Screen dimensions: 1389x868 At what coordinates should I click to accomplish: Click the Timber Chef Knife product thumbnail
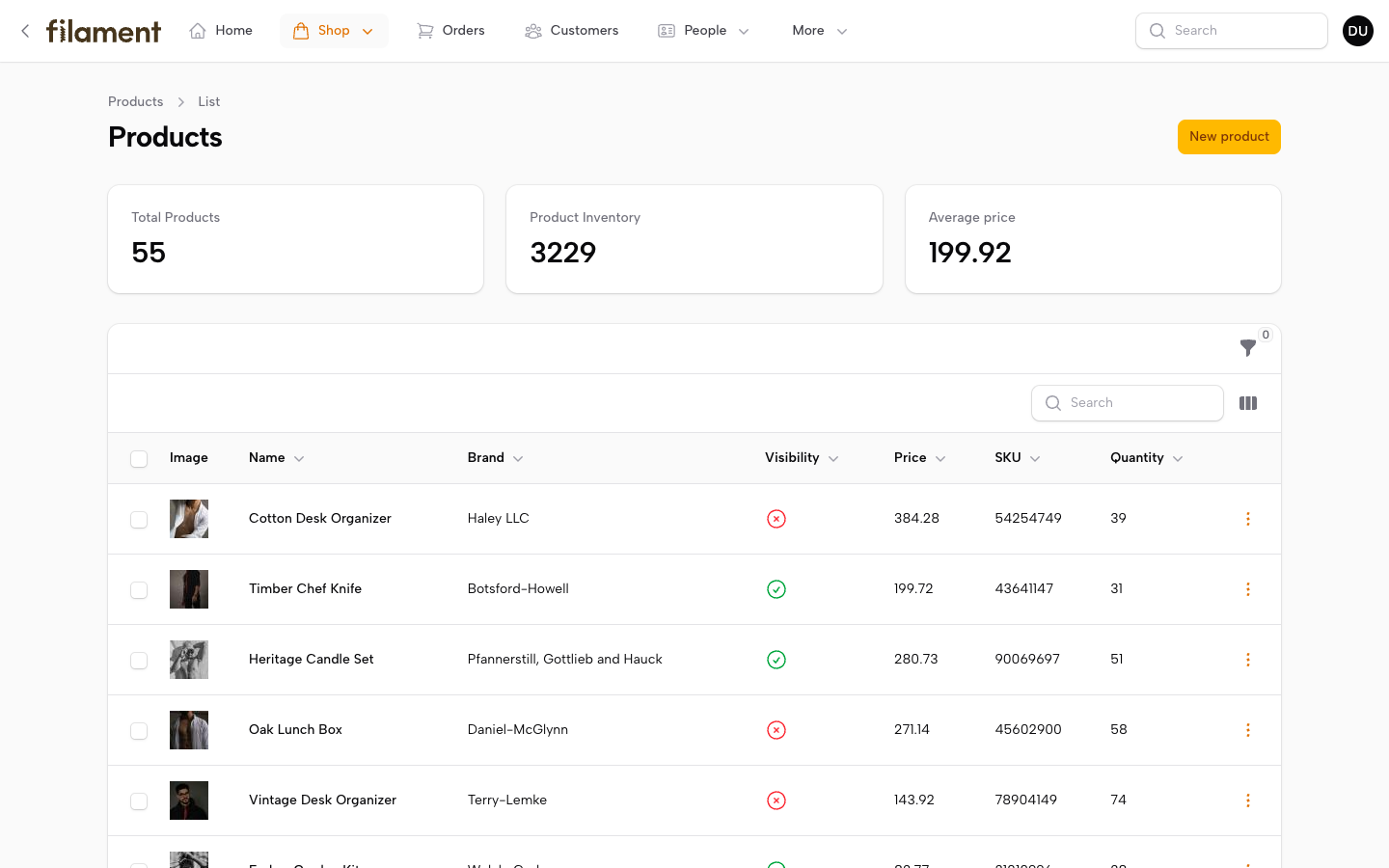tap(189, 589)
